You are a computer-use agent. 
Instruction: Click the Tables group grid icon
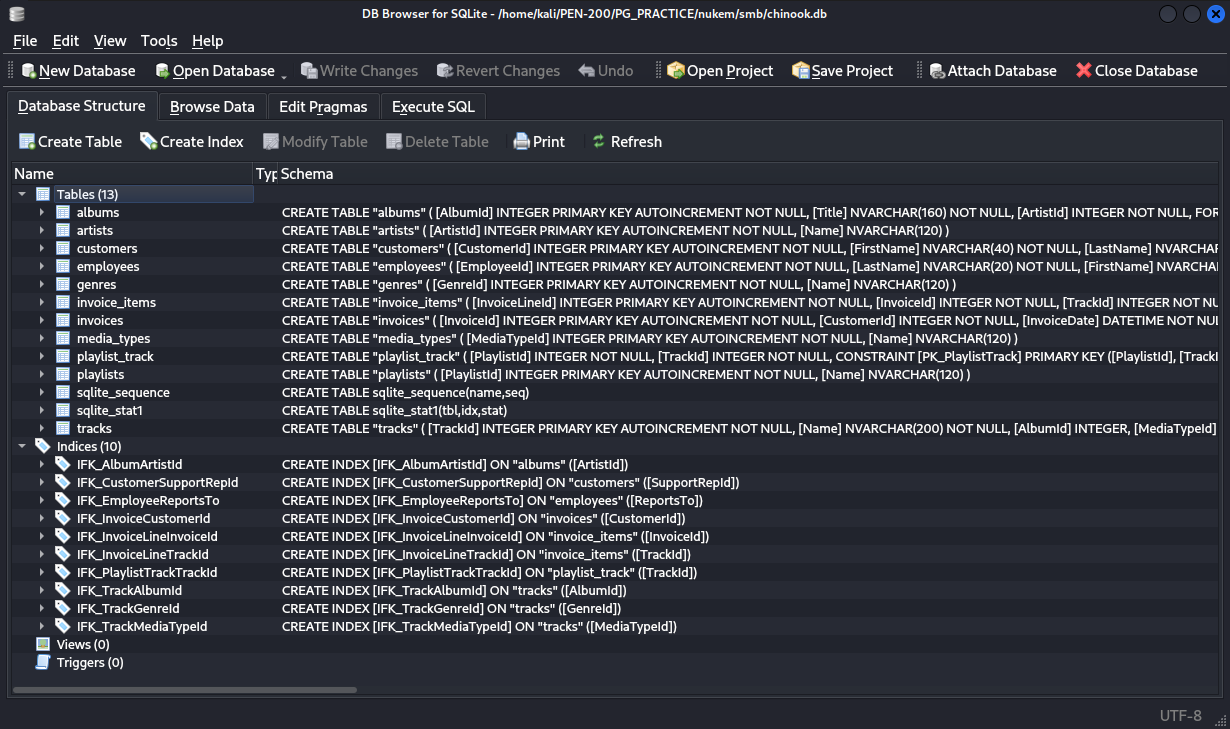click(43, 194)
